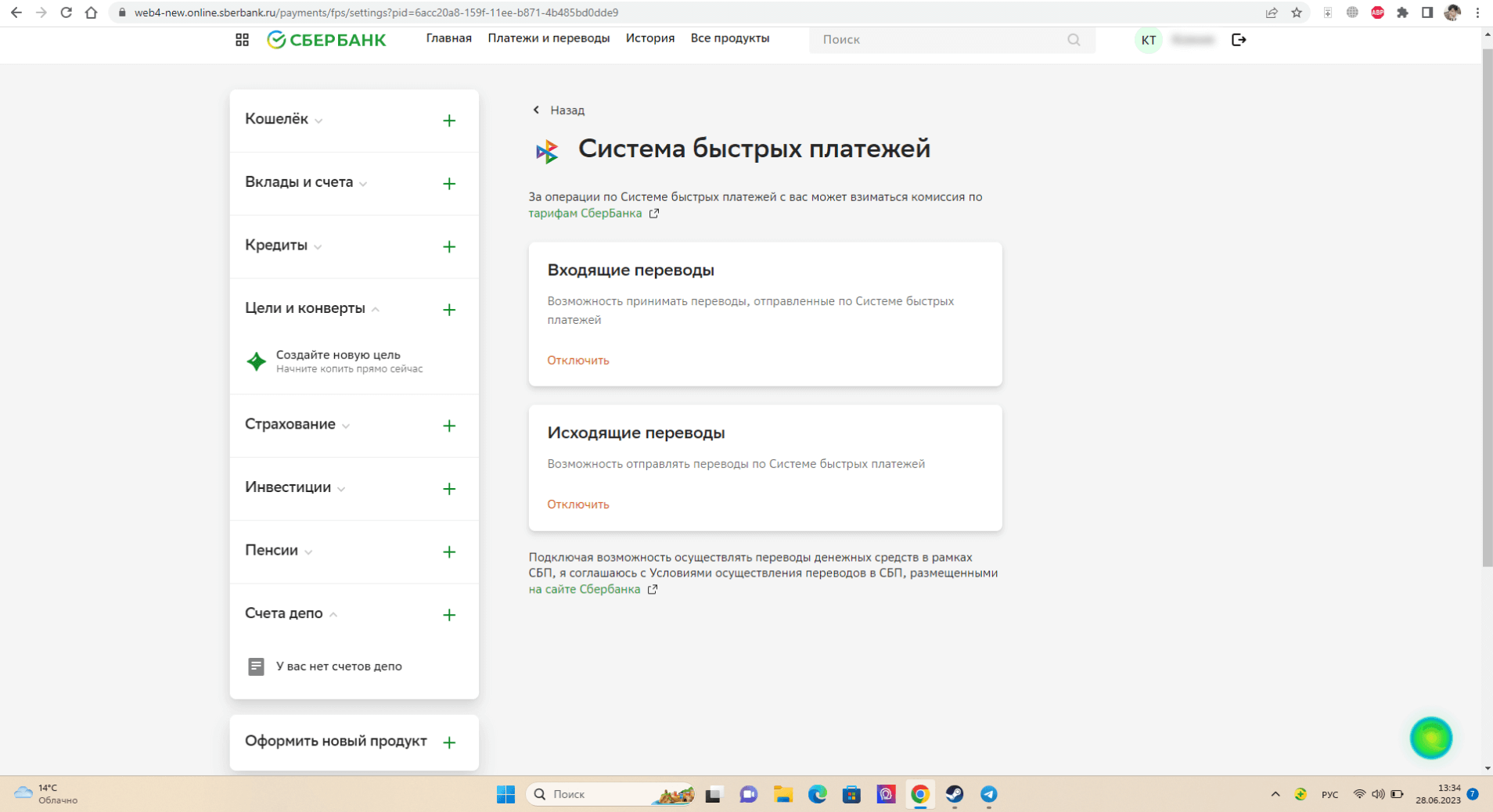Disable incoming transfers (Входящие переводы)
The height and width of the screenshot is (812, 1493).
click(x=577, y=361)
